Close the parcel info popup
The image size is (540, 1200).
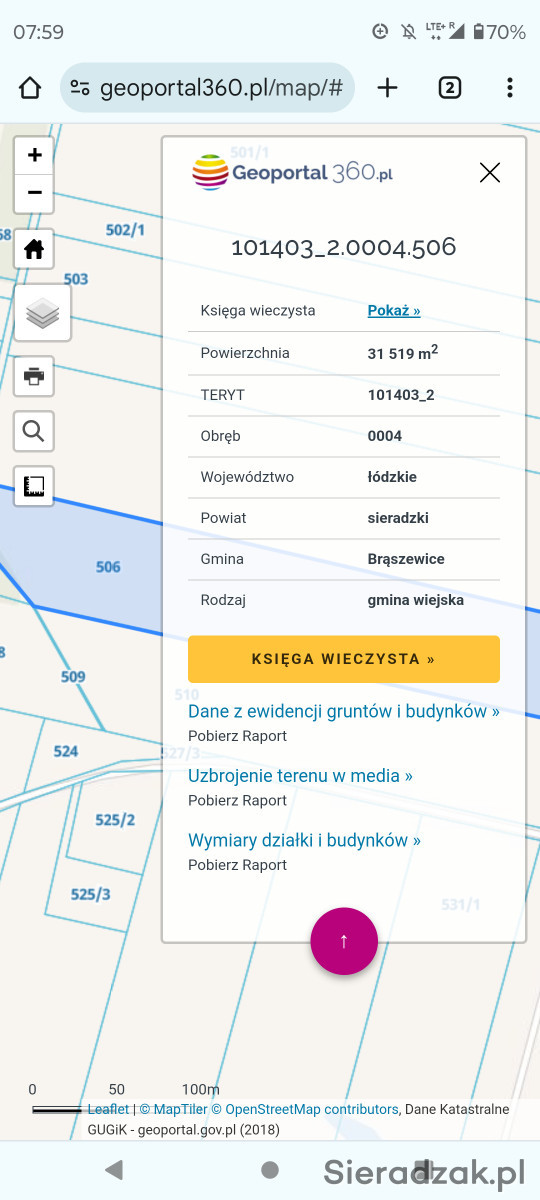[489, 173]
